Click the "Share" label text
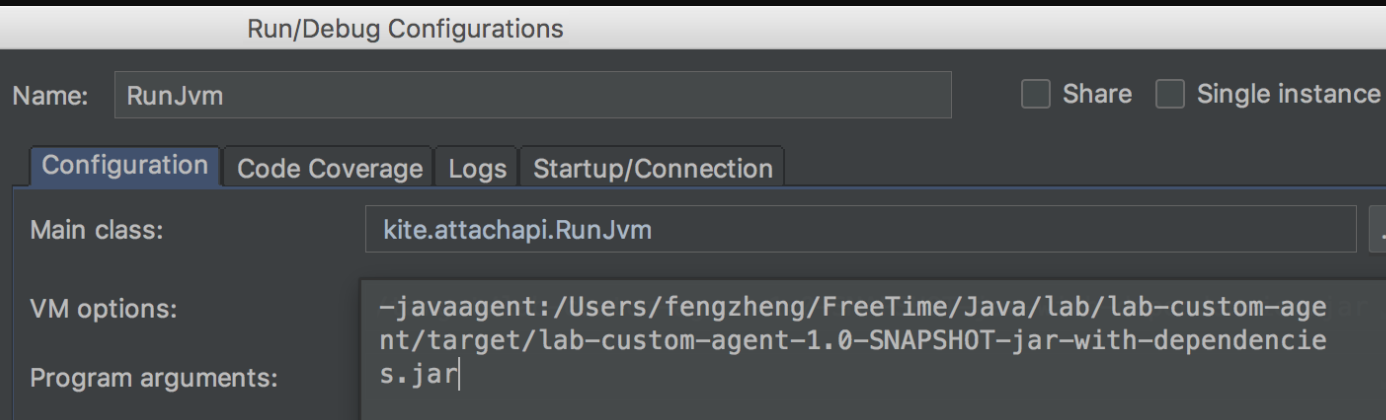 click(x=1097, y=94)
